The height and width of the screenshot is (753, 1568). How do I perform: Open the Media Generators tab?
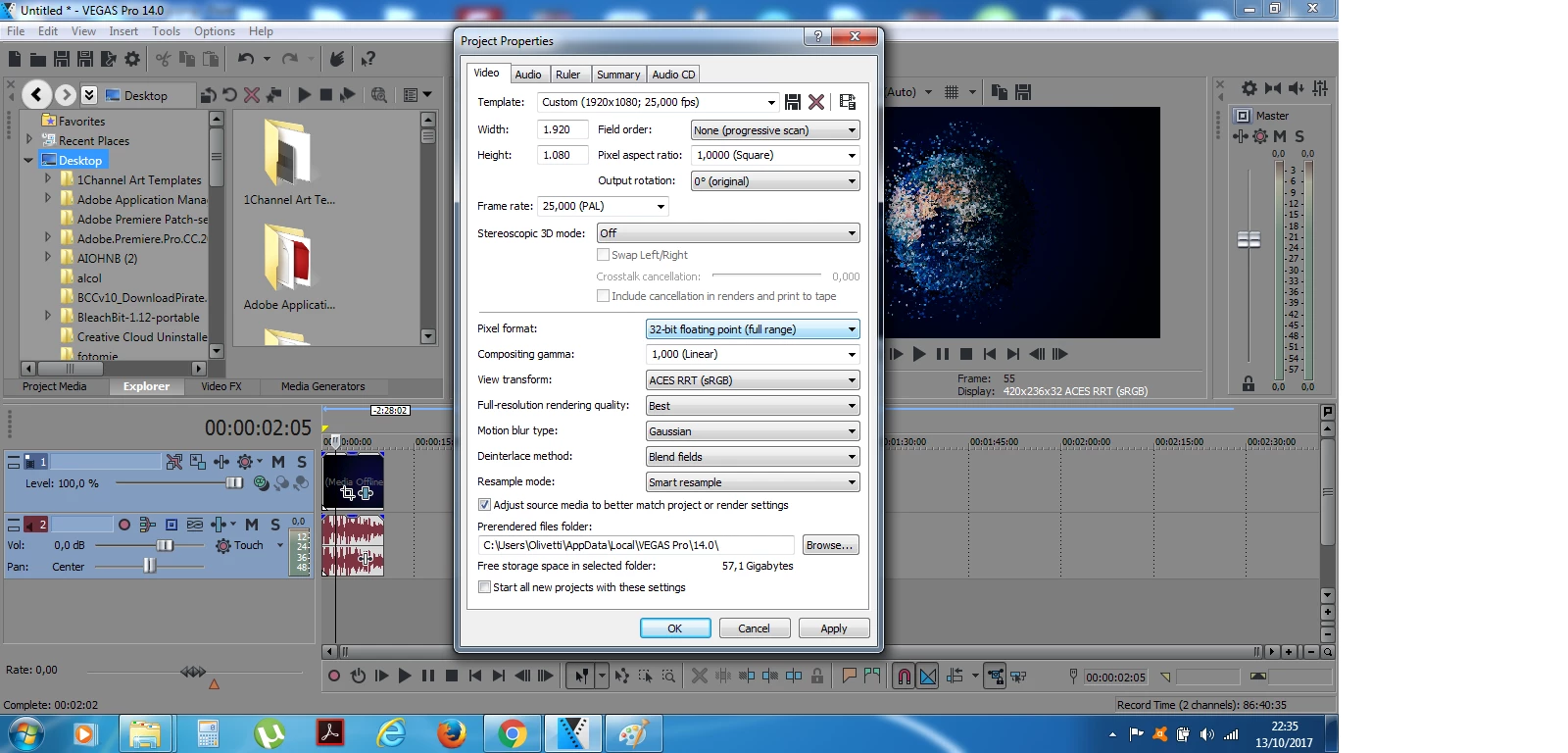tap(322, 386)
